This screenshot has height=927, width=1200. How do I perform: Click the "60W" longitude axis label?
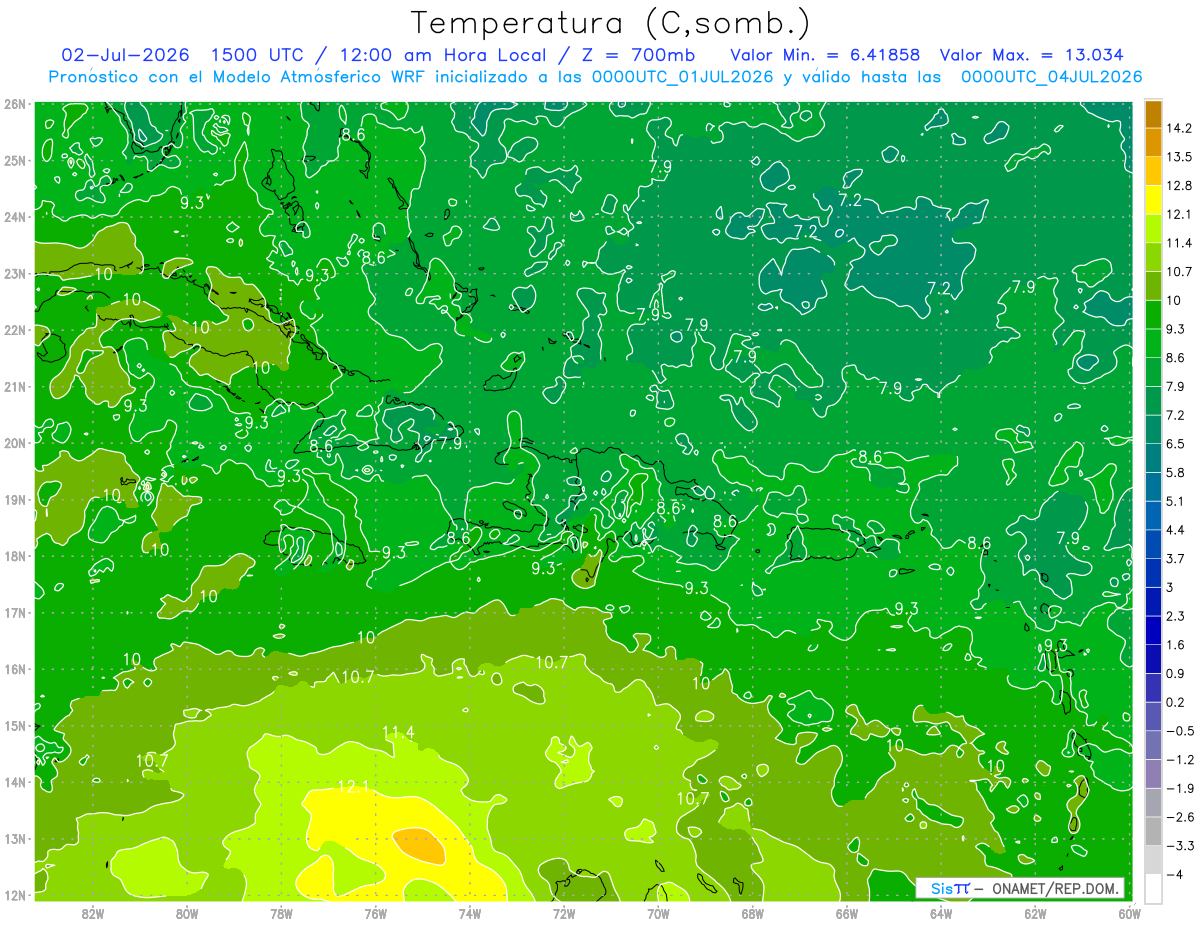pos(1129,913)
